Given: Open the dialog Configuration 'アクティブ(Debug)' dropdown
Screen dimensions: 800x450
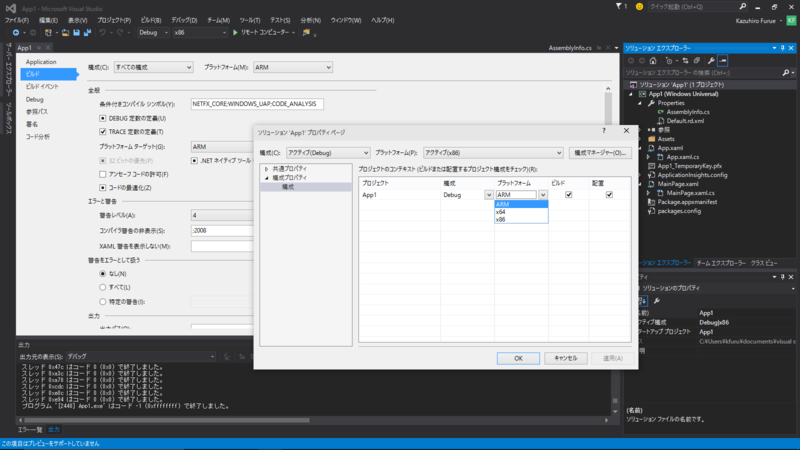Looking at the screenshot, I should (328, 153).
